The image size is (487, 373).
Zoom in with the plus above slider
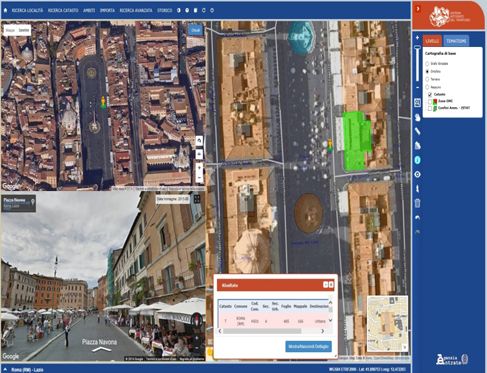tap(417, 38)
